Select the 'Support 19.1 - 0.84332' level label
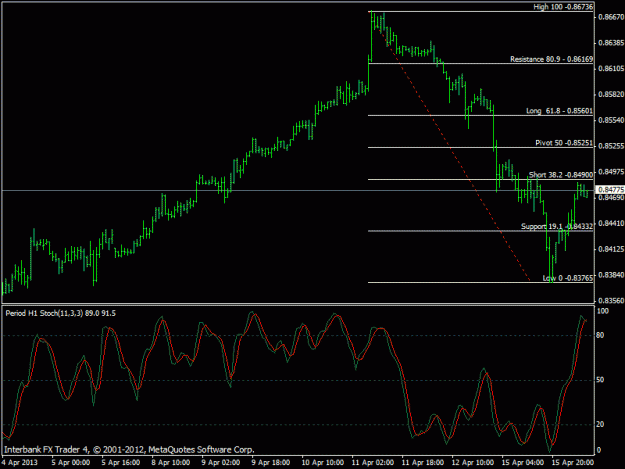Image resolution: width=625 pixels, height=469 pixels. point(557,226)
